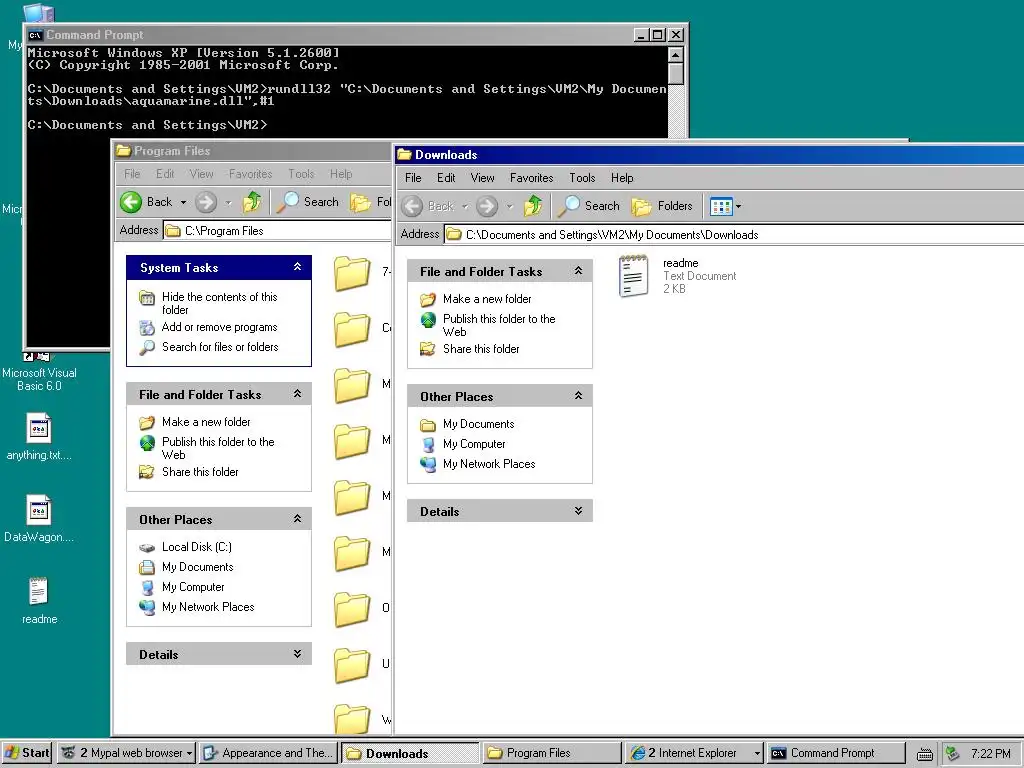Open My Documents in Program Files Other Places
This screenshot has width=1024, height=768.
pos(197,567)
